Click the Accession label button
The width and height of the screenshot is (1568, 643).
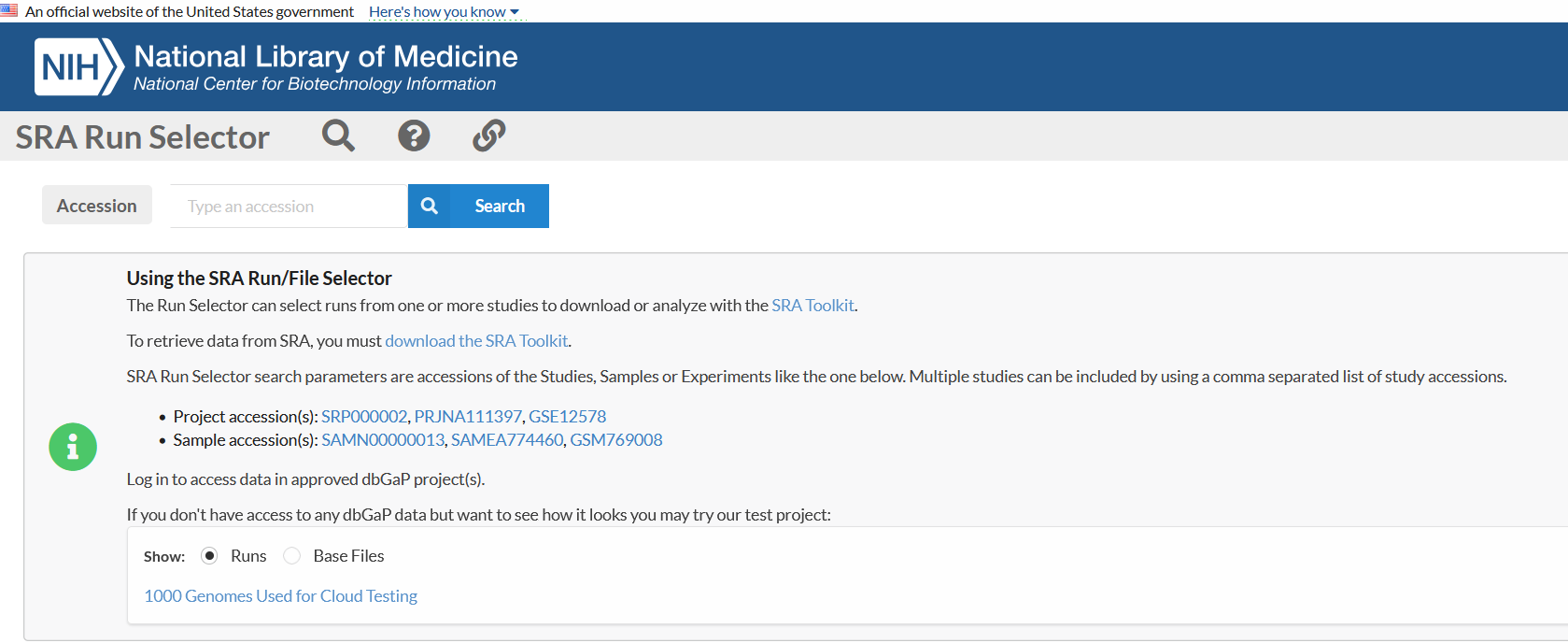point(97,205)
